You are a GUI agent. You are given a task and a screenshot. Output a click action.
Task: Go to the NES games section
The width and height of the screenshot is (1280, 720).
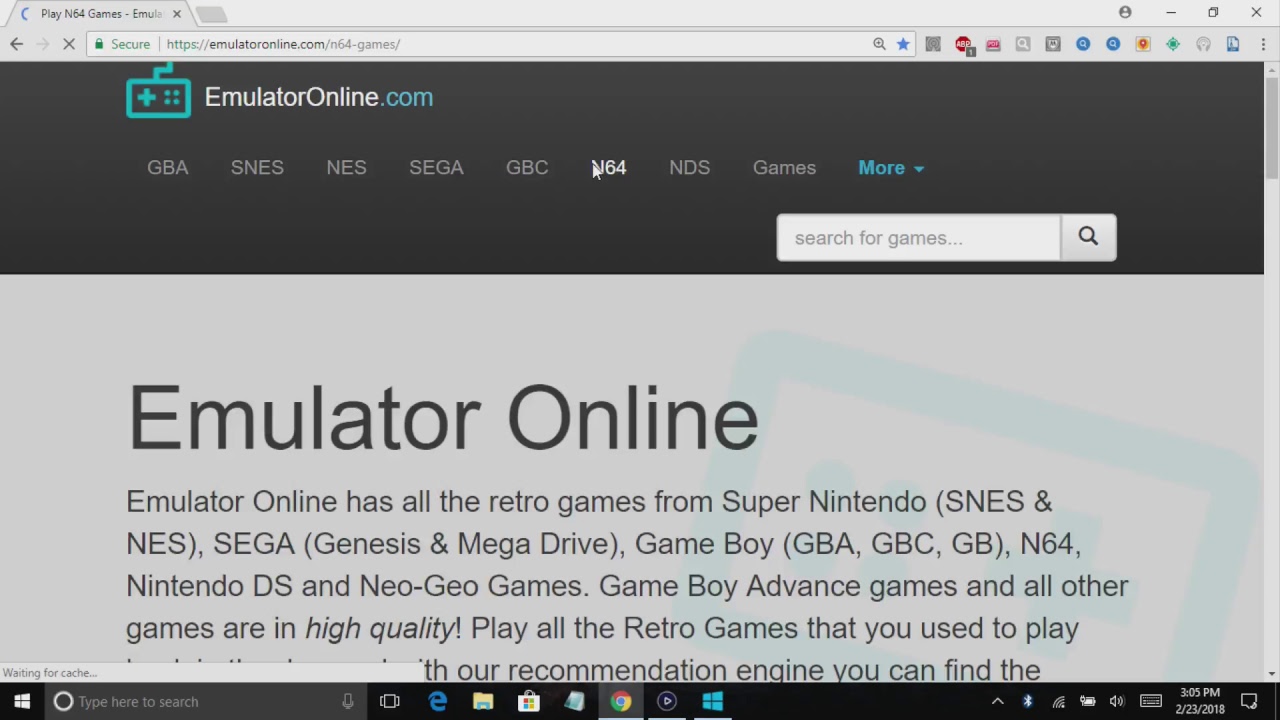[346, 168]
